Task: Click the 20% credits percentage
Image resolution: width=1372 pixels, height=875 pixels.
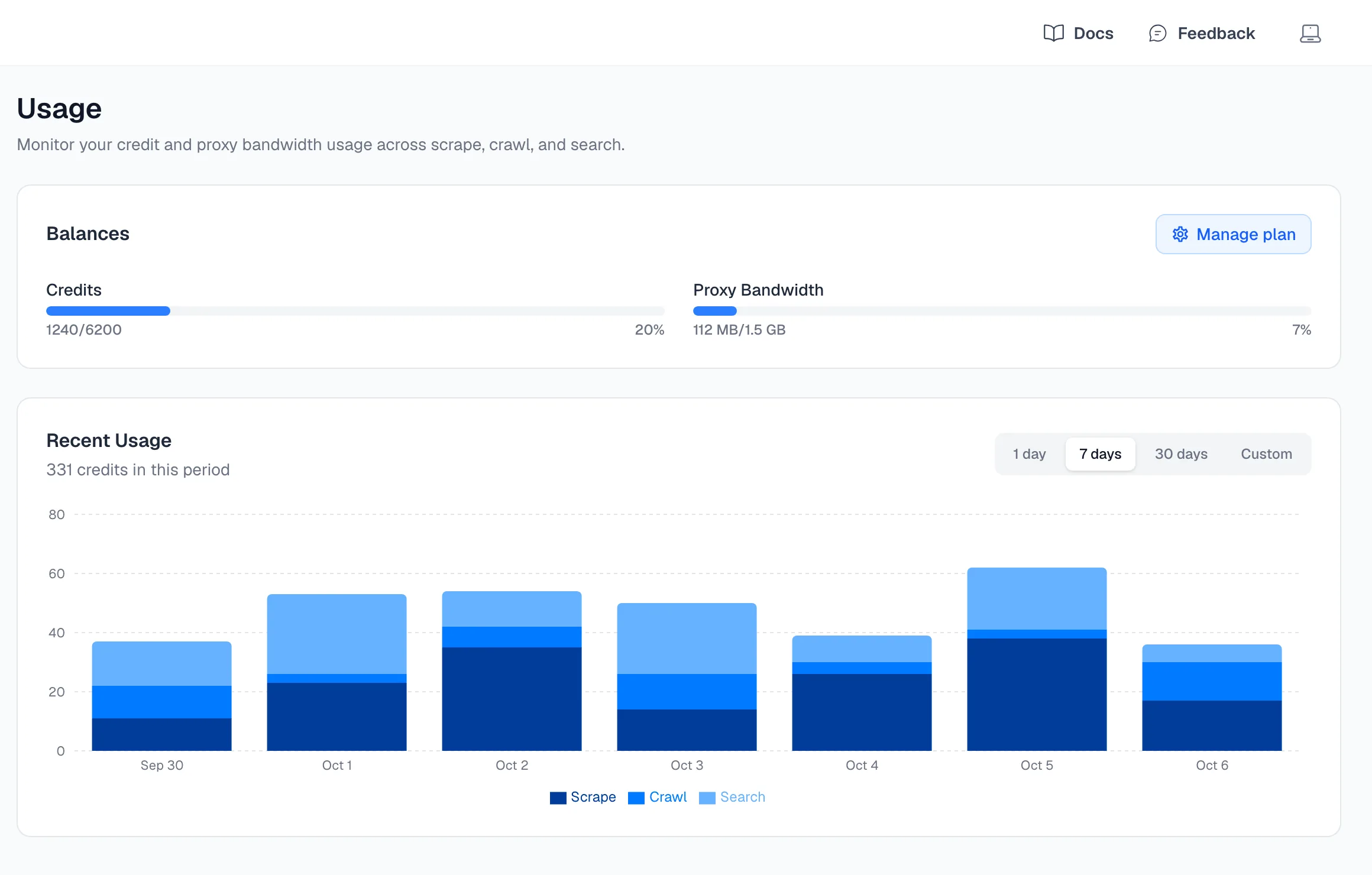Action: (649, 330)
